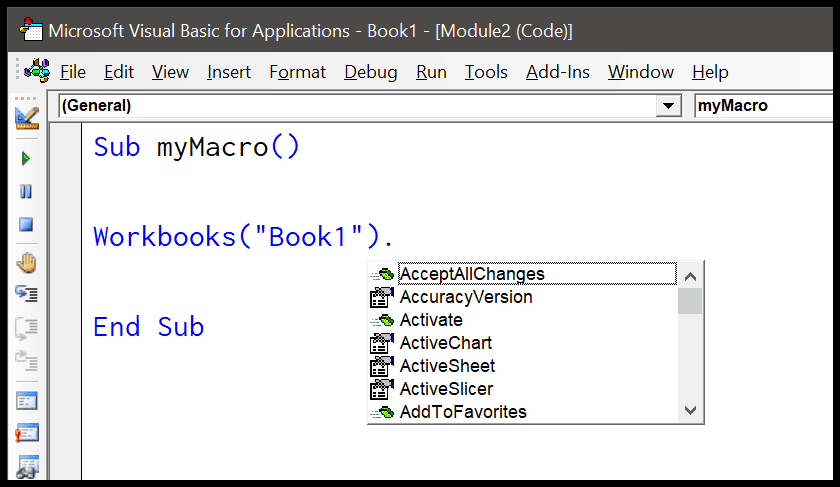This screenshot has height=487, width=840.
Task: Click the autocomplete list down scroll arrow
Action: [x=690, y=410]
